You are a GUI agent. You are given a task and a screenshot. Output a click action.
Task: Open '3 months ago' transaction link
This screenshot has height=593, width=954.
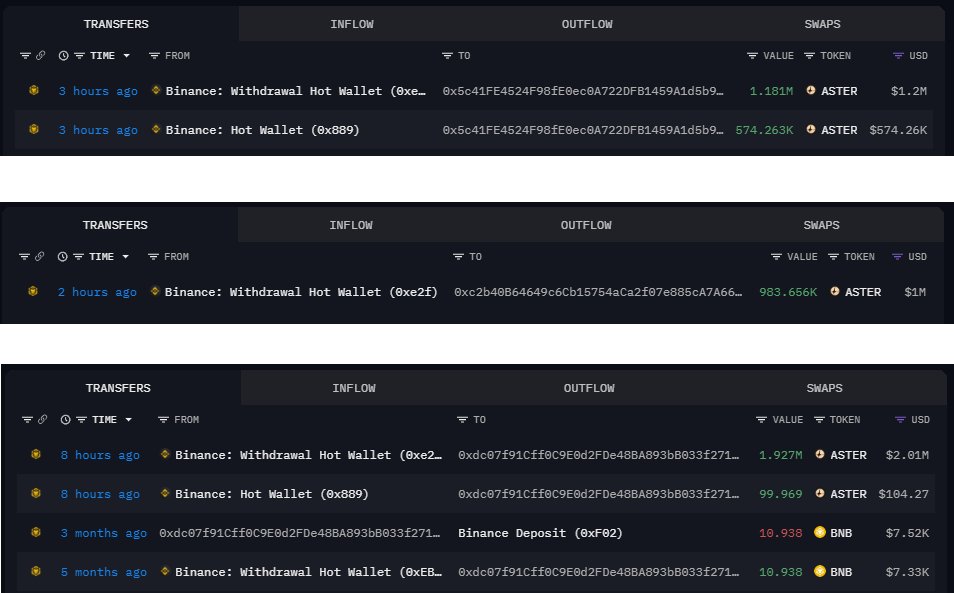(103, 533)
